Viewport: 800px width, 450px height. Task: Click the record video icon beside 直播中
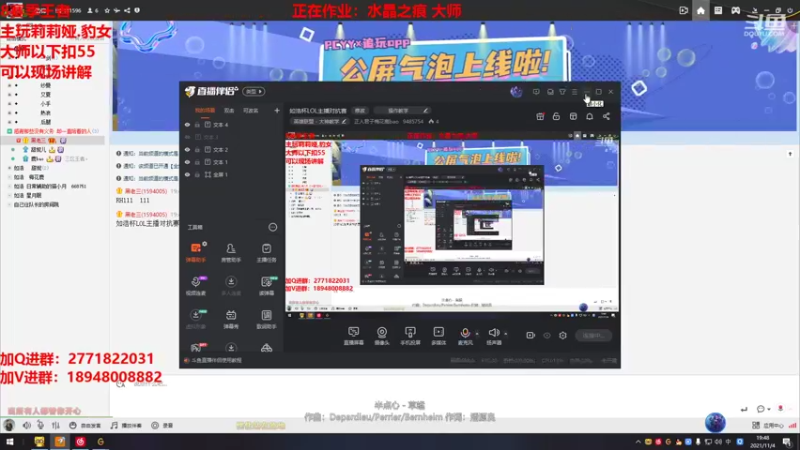pos(531,335)
